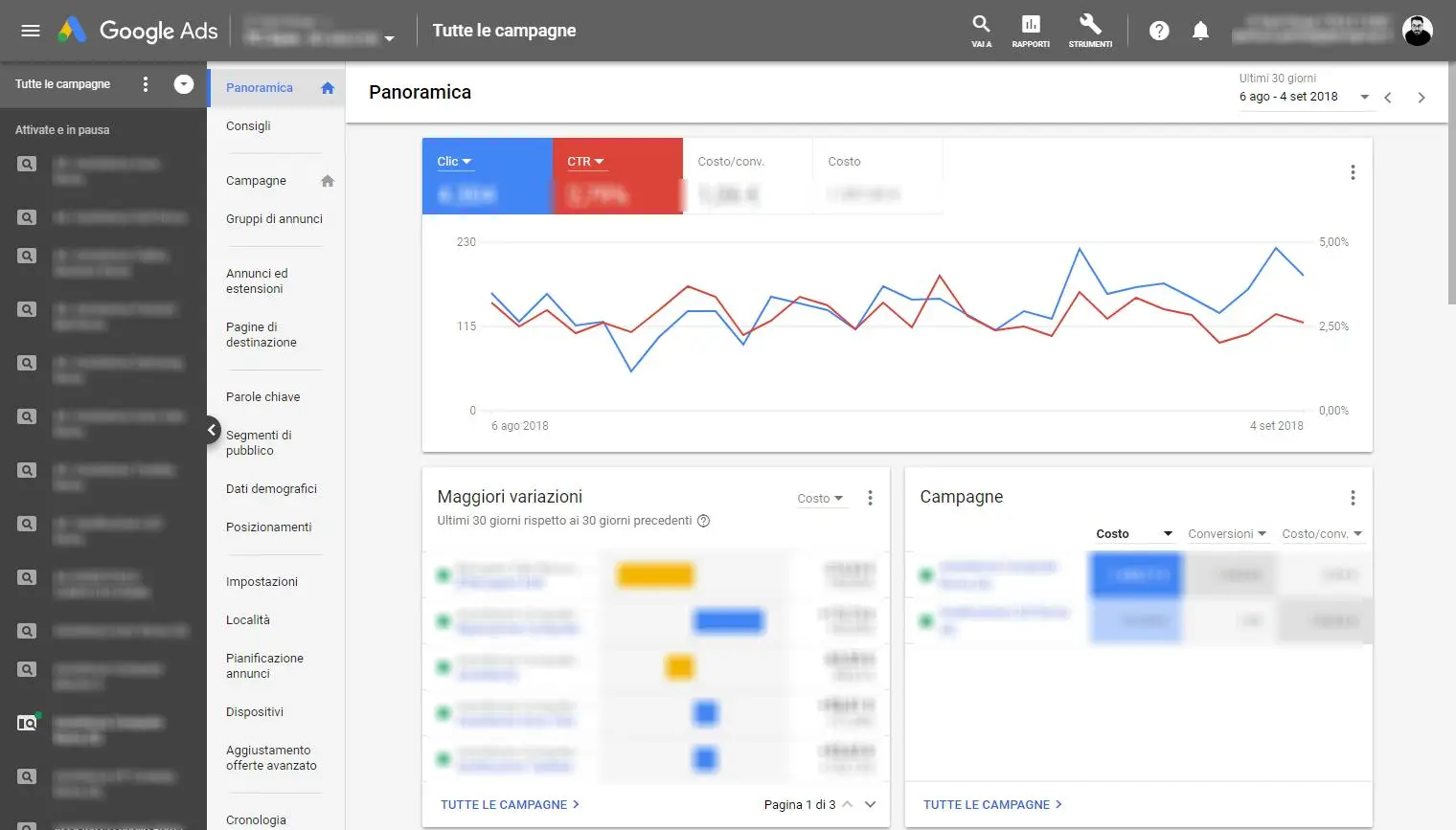Screen dimensions: 1456x830
Task: Open Dati demografici page
Action: click(x=271, y=489)
